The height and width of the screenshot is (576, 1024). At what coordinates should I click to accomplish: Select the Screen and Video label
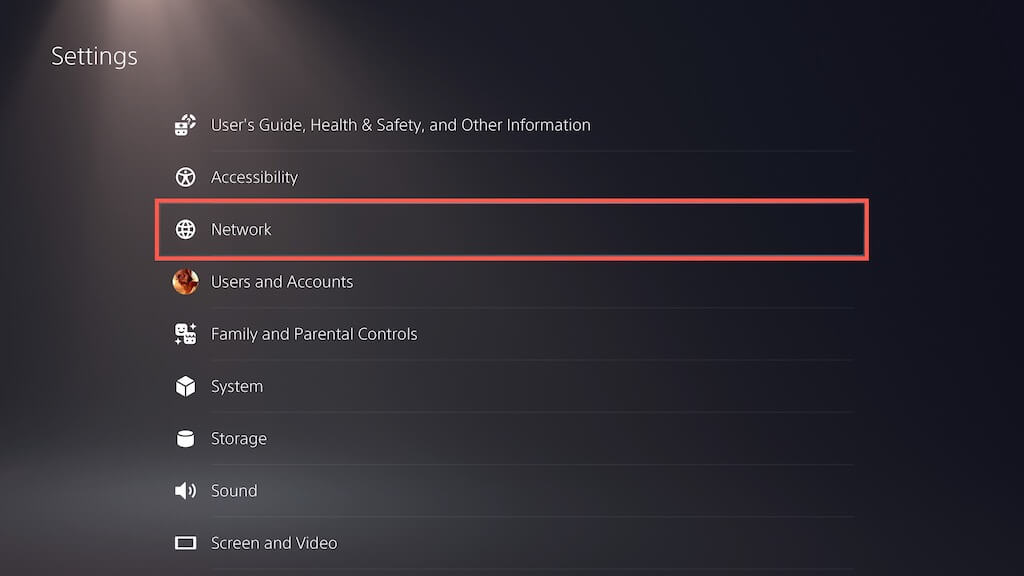[x=274, y=543]
